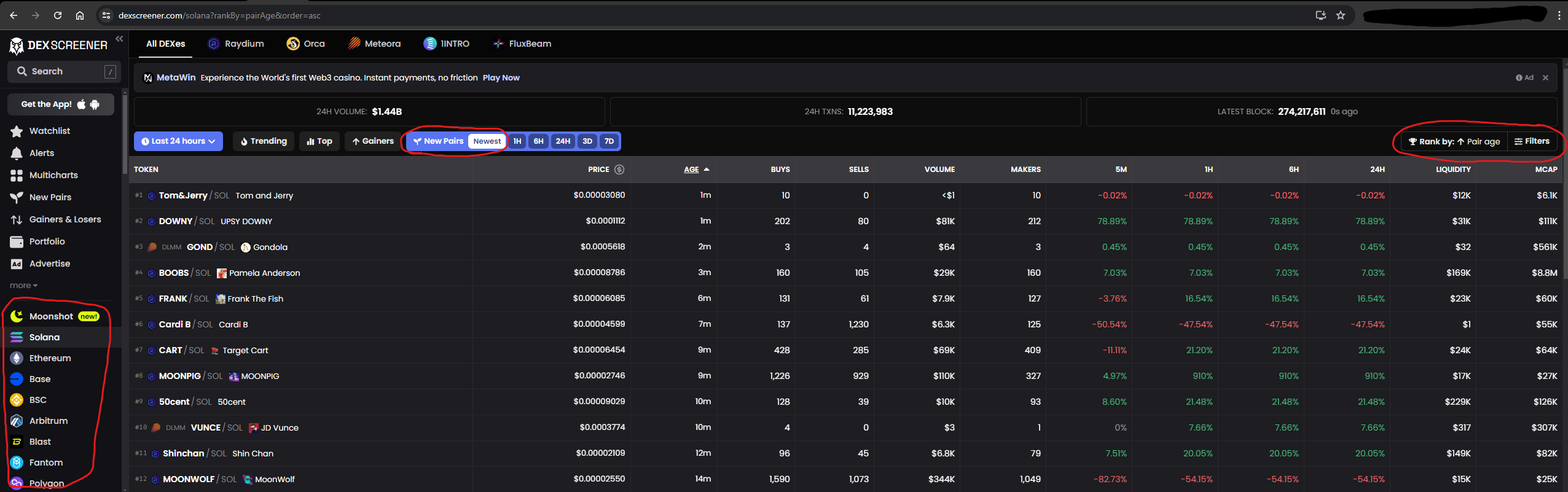Choose the 3D age option
1568x492 pixels.
click(587, 141)
